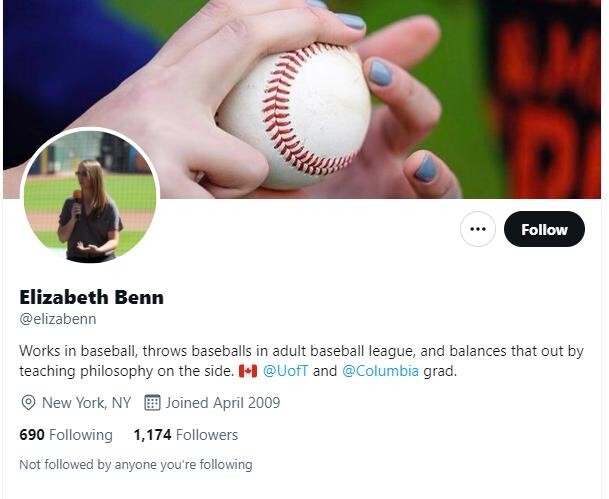Click the location pin icon
This screenshot has width=609, height=499.
point(28,403)
